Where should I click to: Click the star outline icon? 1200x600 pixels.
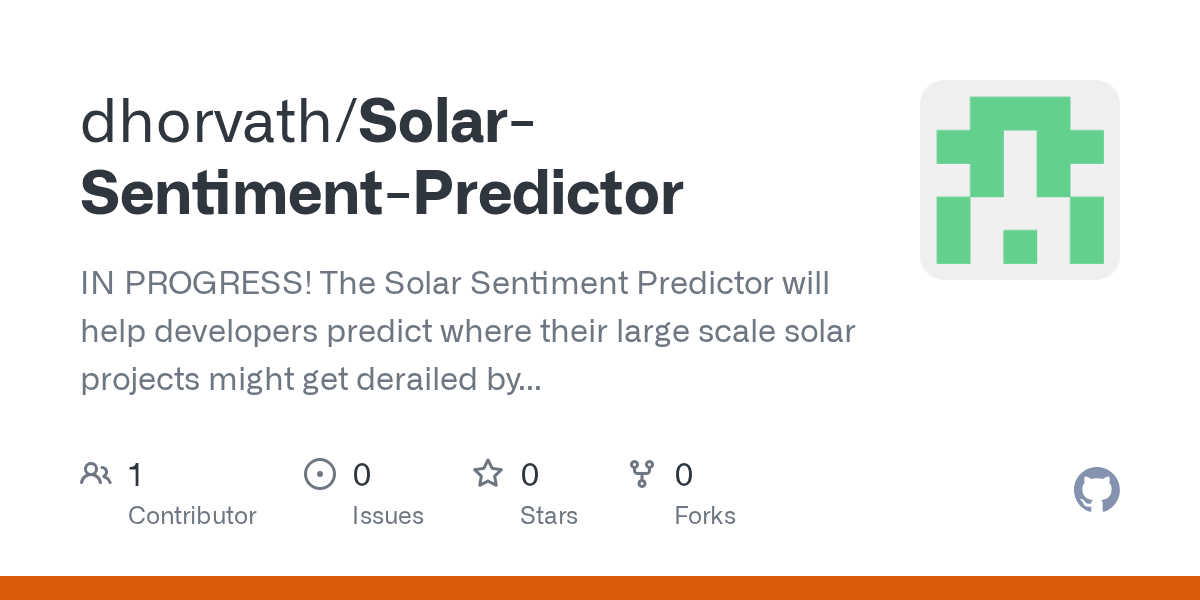click(x=488, y=473)
